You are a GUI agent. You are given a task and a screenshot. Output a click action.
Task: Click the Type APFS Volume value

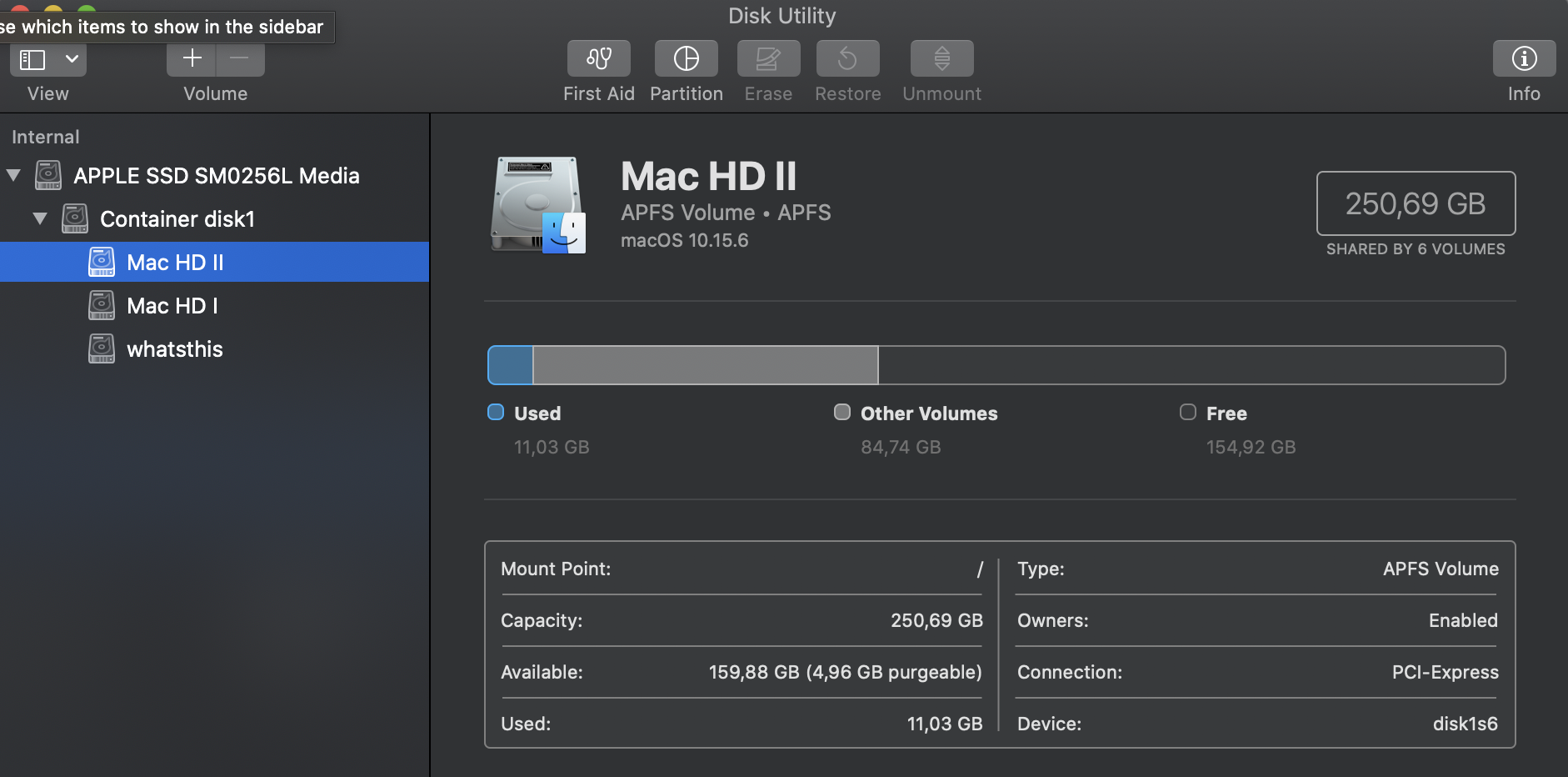point(1441,569)
